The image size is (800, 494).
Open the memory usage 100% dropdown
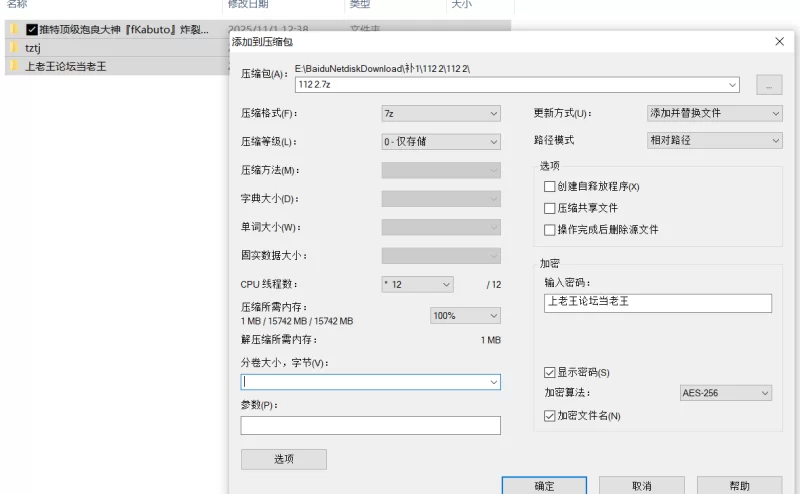pos(465,315)
